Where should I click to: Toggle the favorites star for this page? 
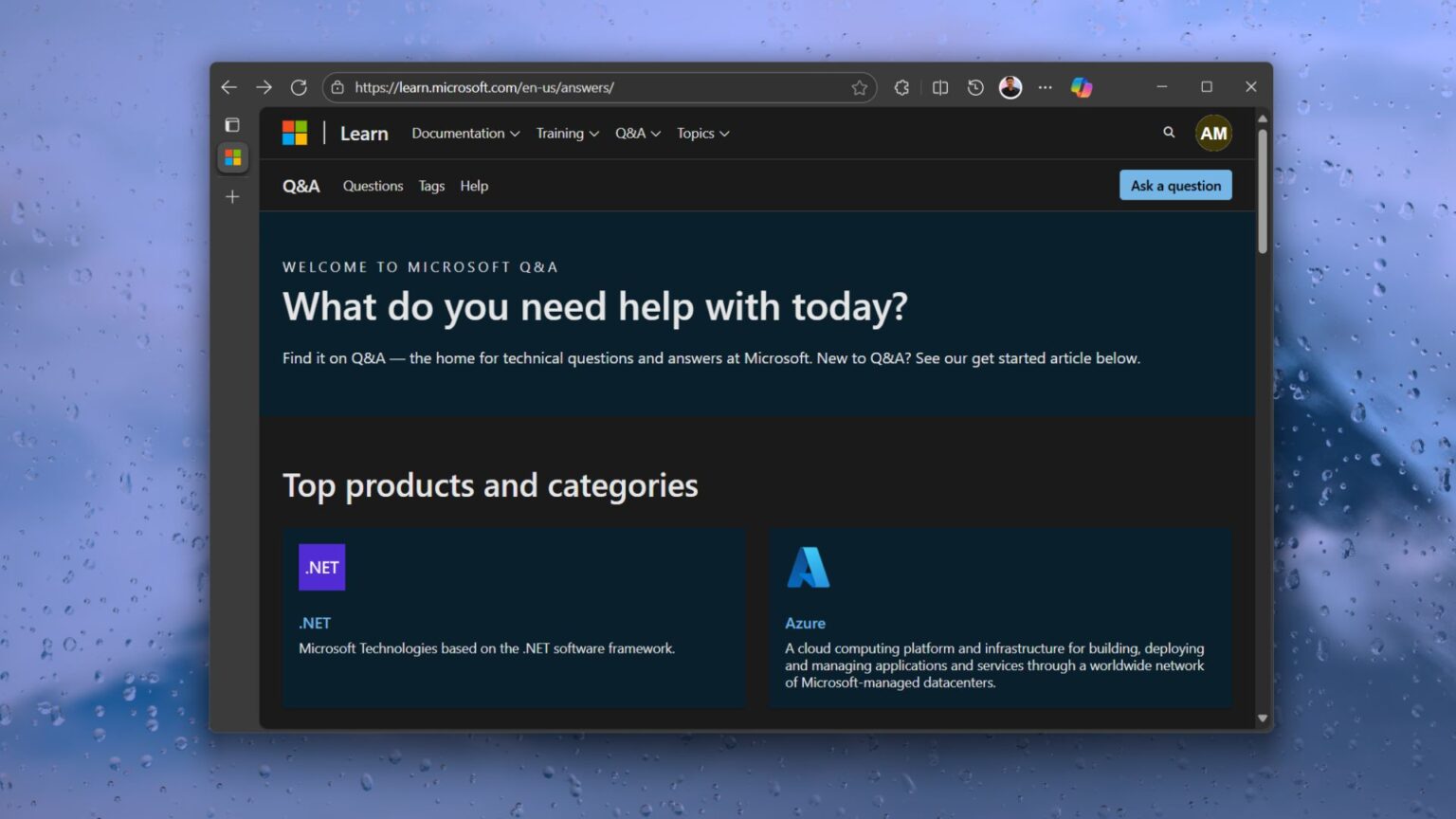(x=860, y=87)
